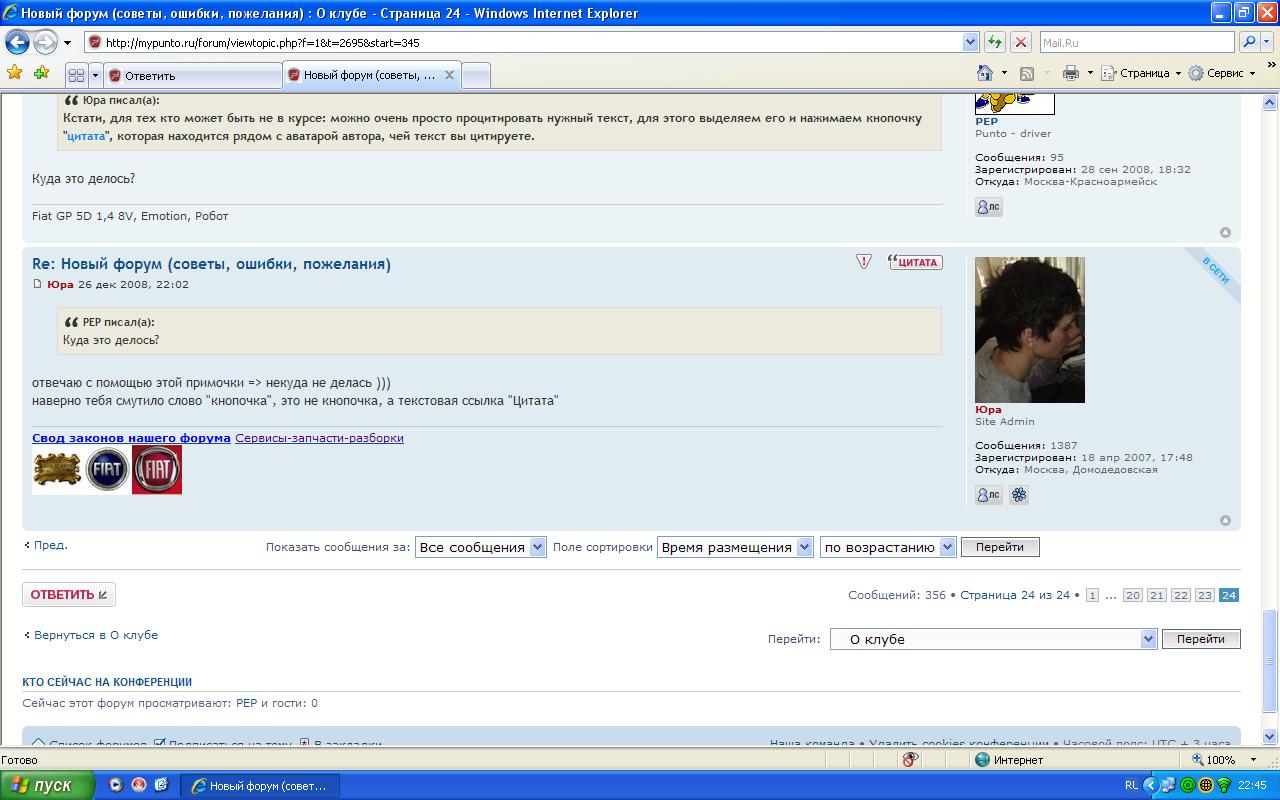Click the magnifier search button next to Mail.Ru
Viewport: 1280px width, 800px height.
pos(1249,42)
